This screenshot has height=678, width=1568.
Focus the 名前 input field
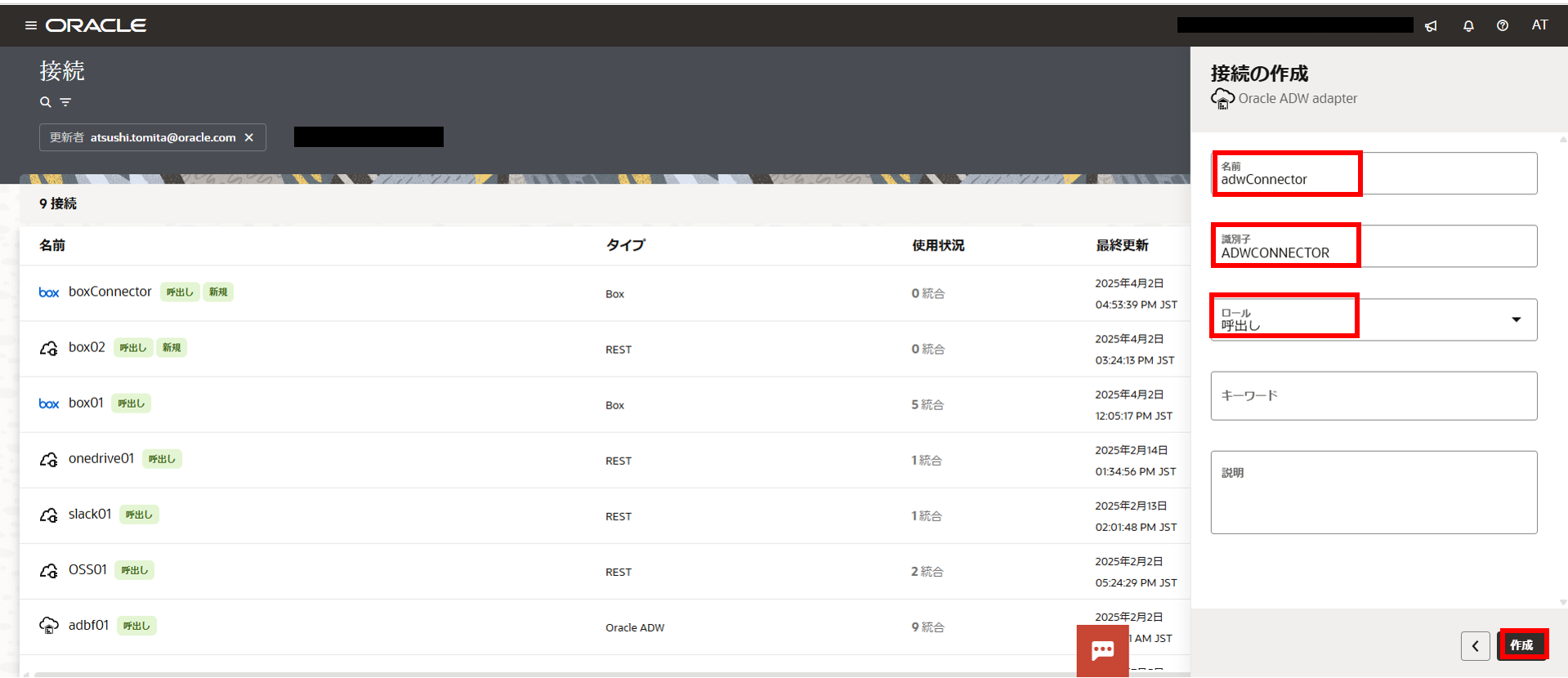[1374, 173]
